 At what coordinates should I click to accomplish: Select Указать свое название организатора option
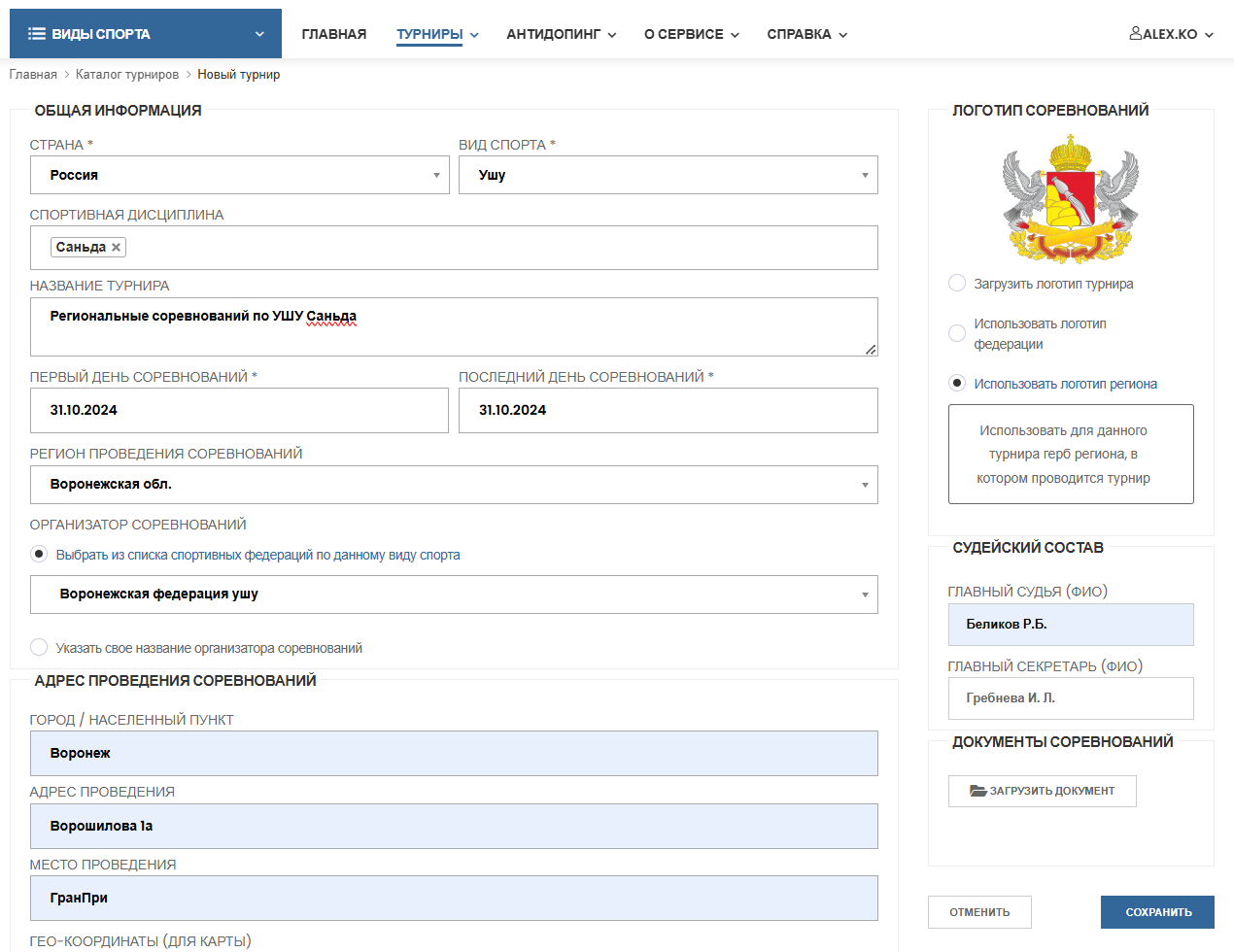pos(39,647)
